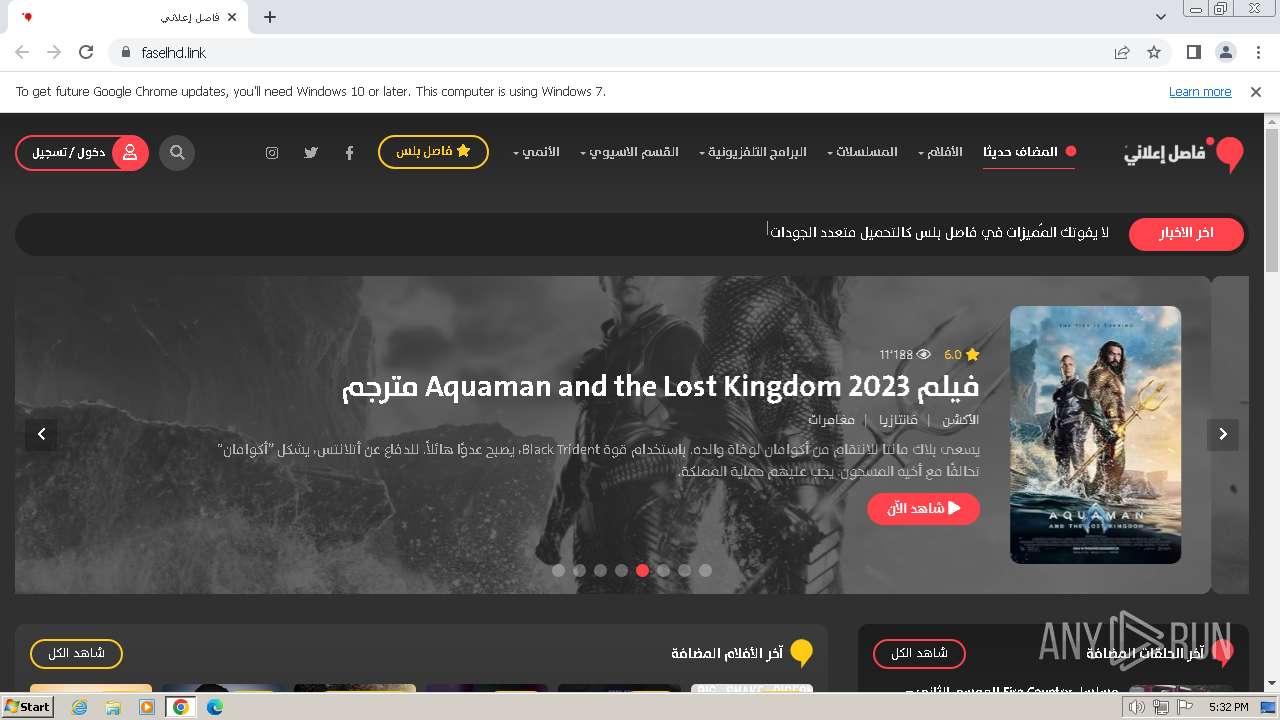Open the site search magnifier icon
The width and height of the screenshot is (1280, 720).
click(x=177, y=153)
